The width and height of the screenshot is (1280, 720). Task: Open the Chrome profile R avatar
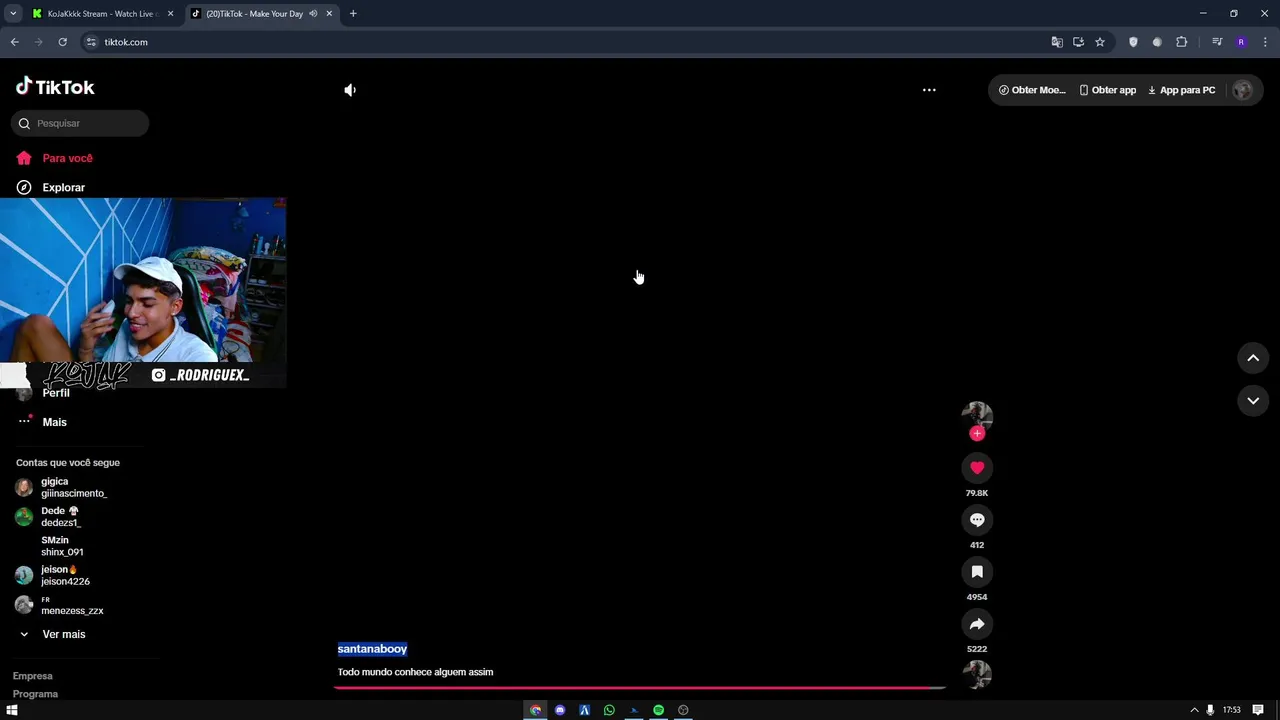(x=1241, y=42)
